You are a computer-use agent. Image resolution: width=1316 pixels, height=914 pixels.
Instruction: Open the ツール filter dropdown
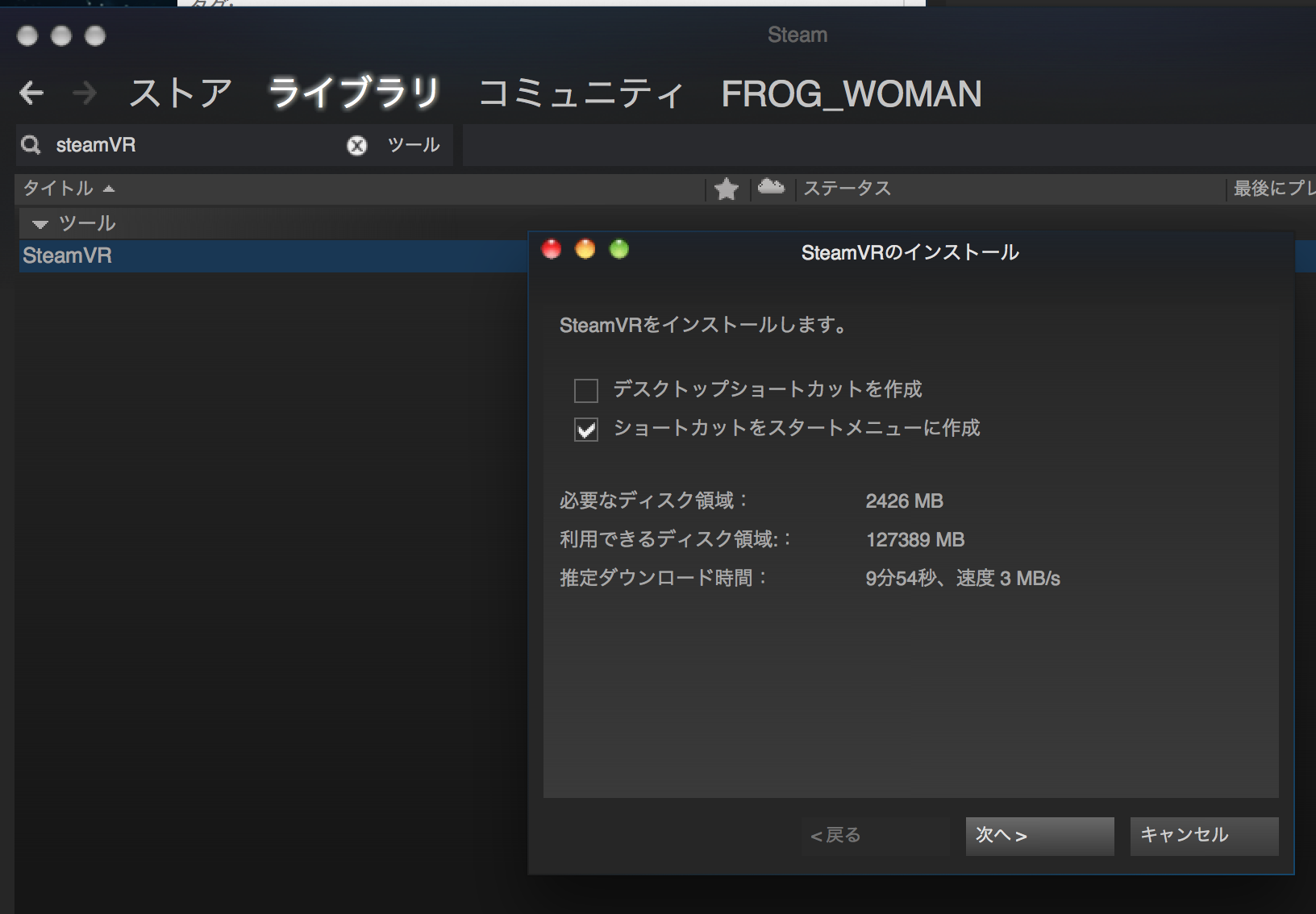point(414,145)
